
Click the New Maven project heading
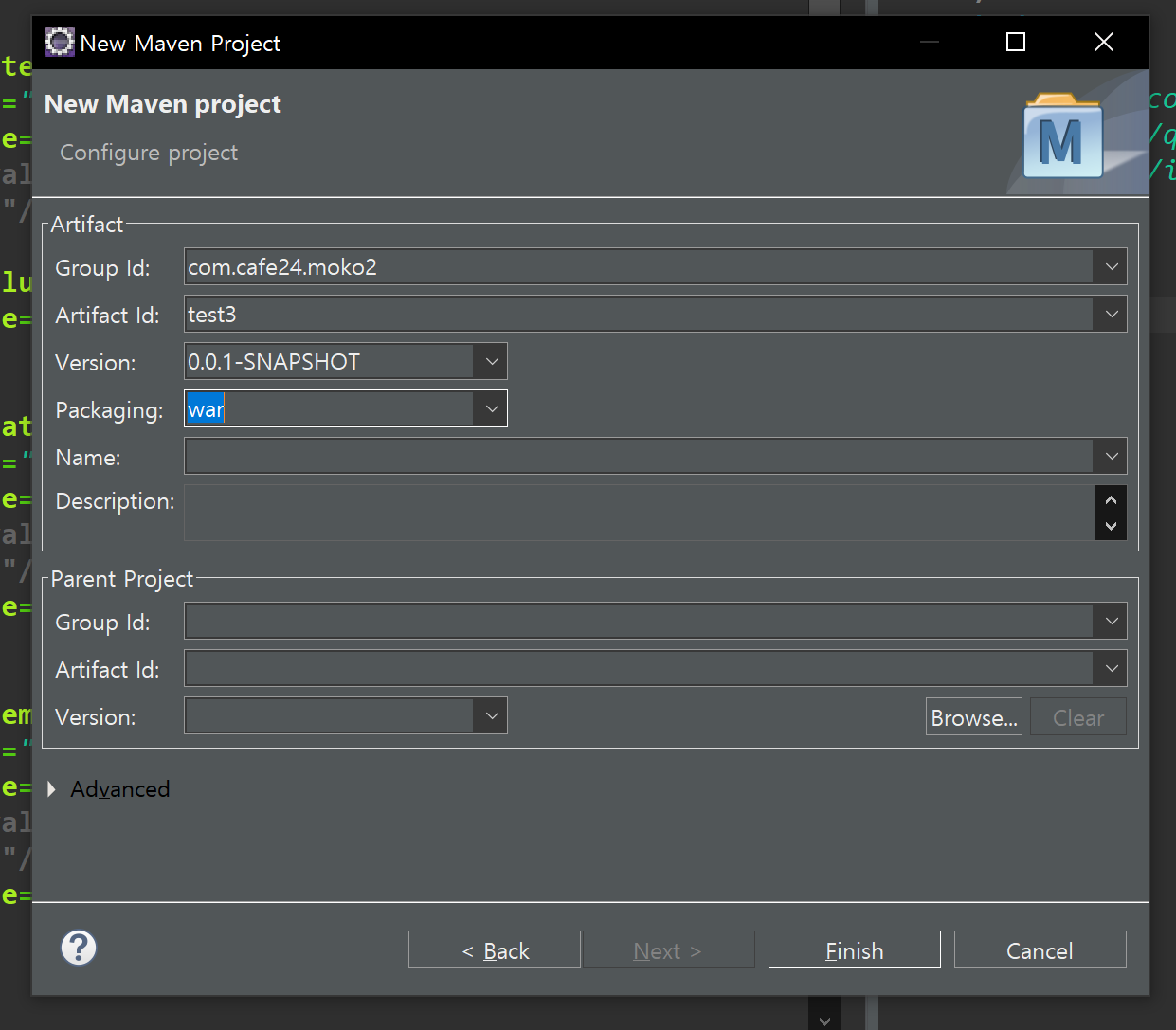(163, 104)
